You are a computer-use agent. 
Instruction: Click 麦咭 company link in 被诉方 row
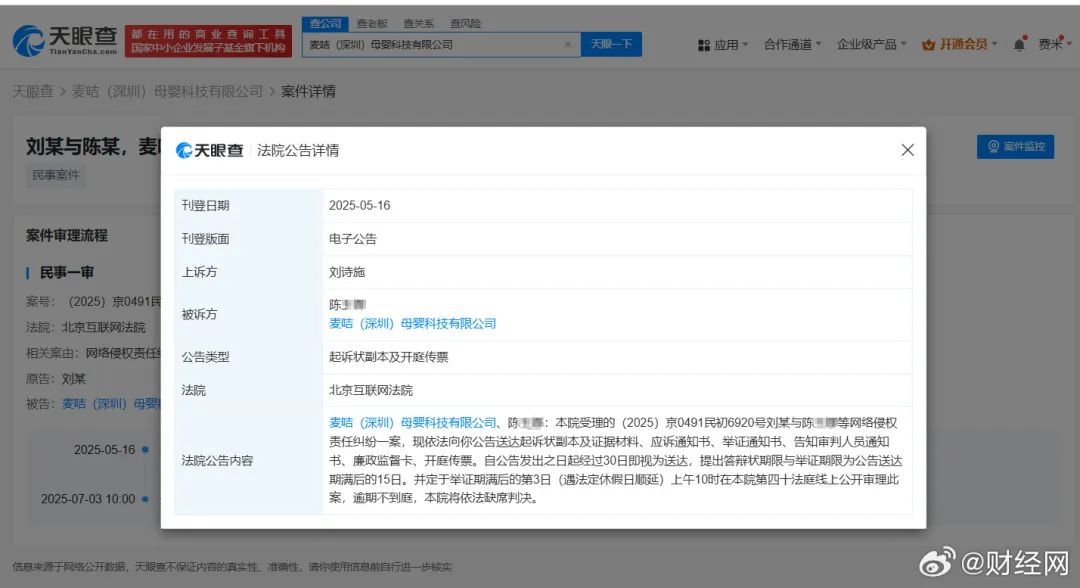tap(412, 324)
